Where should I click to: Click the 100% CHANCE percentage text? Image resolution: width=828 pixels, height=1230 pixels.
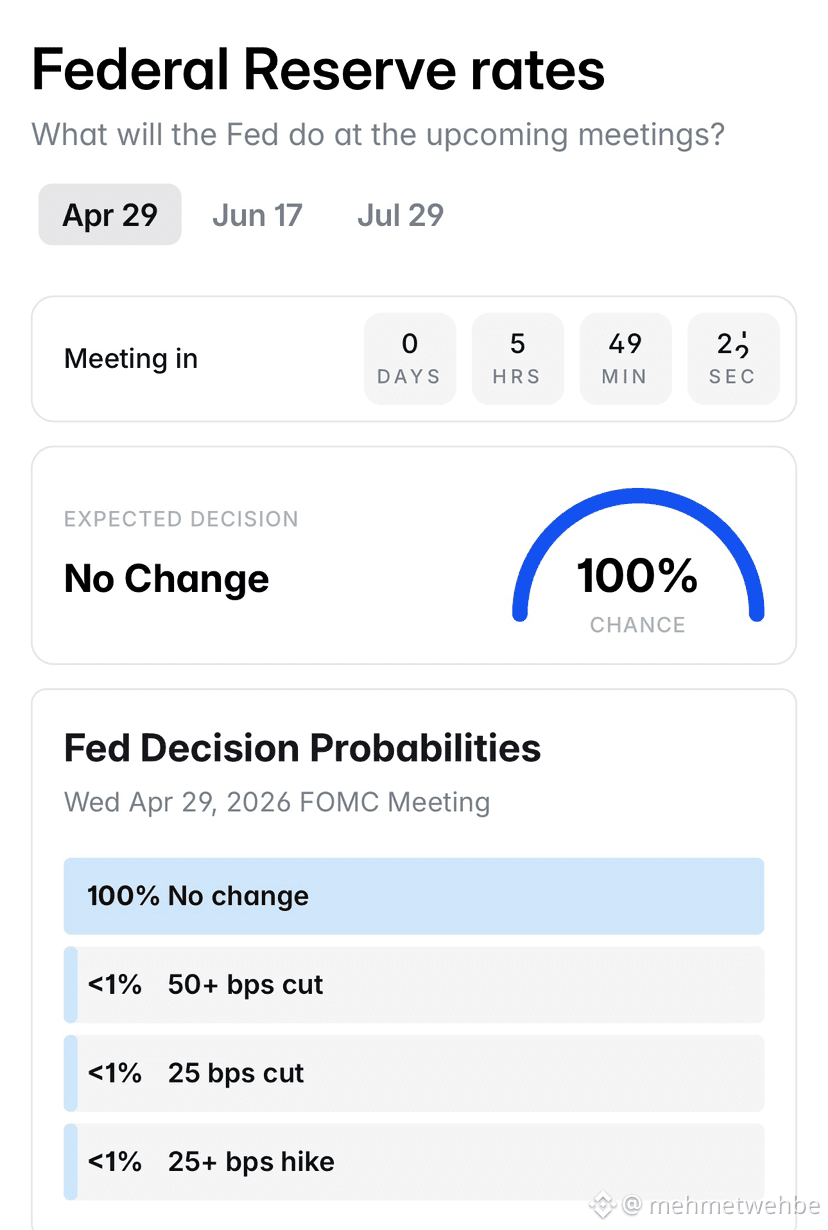point(638,577)
